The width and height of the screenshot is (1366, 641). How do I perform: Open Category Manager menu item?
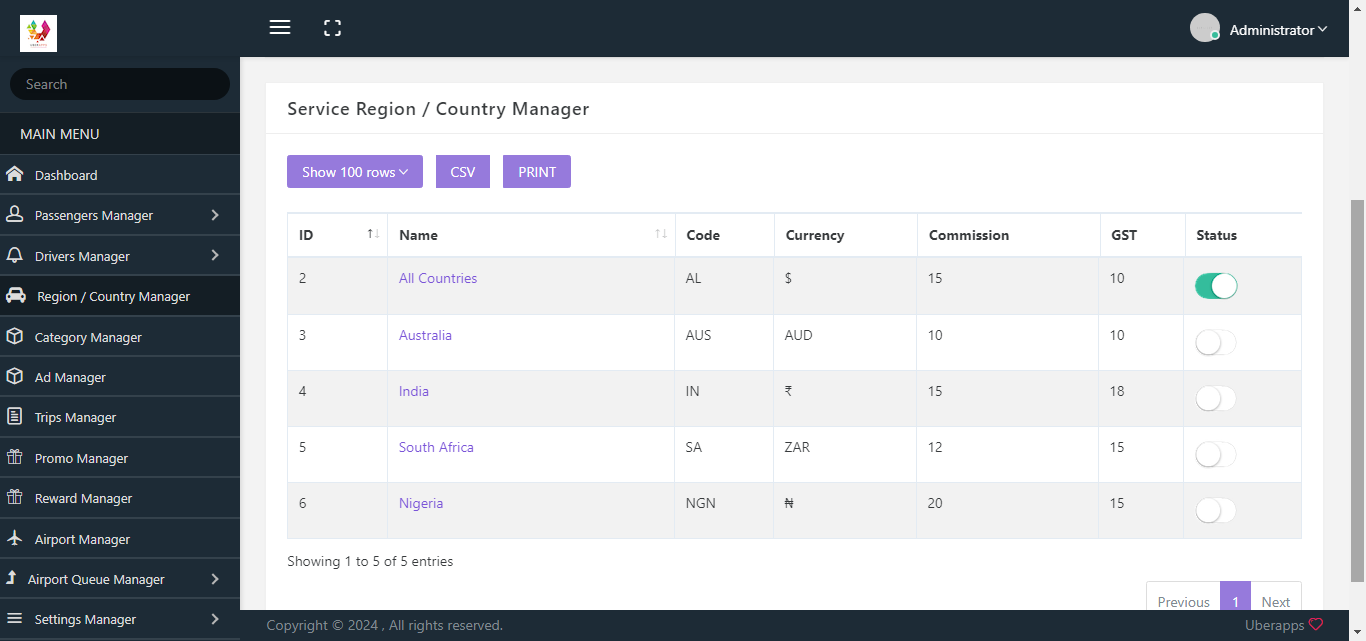pos(120,337)
